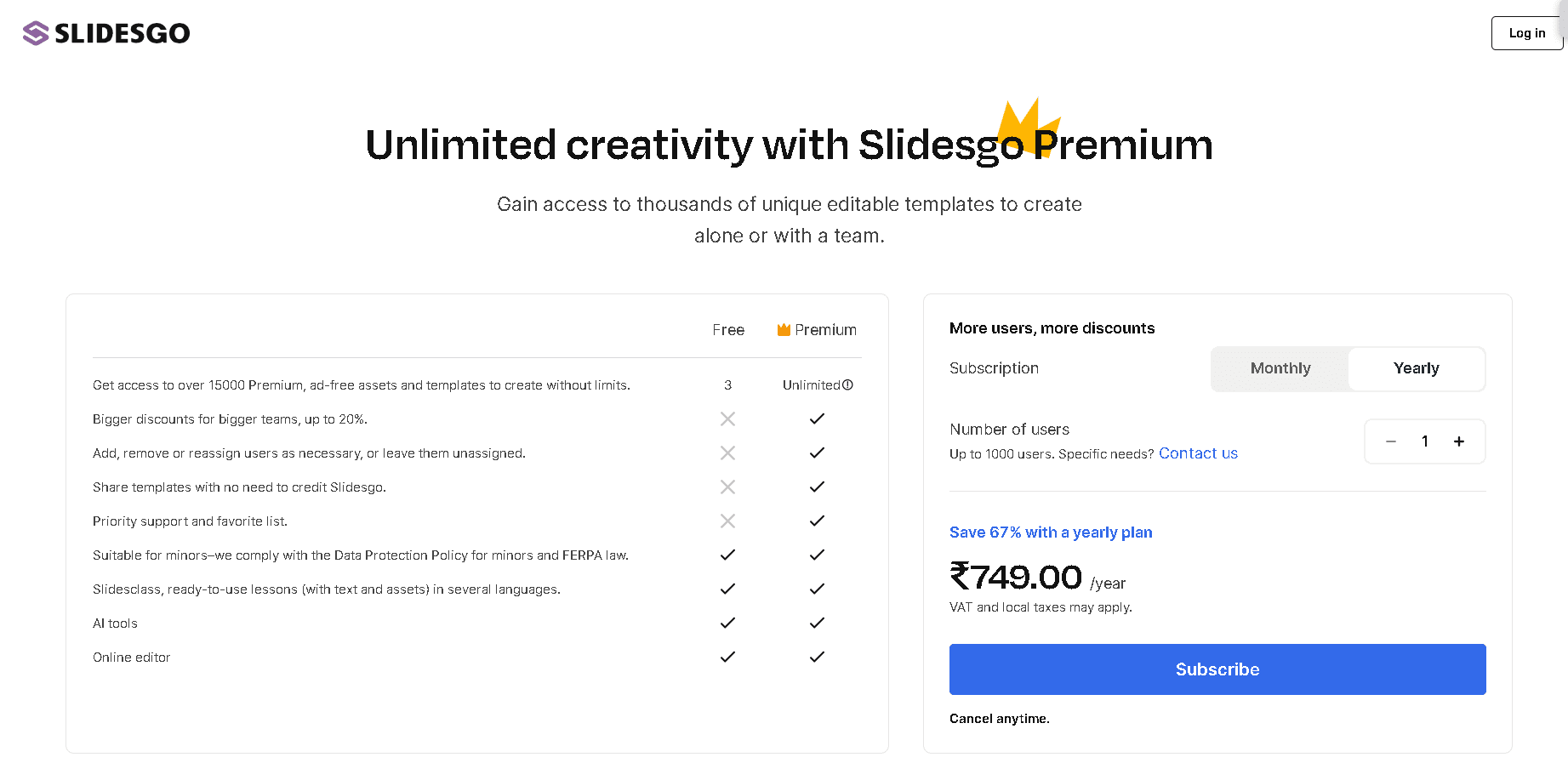This screenshot has height=763, width=1568.
Task: Open the Log in page
Action: [1526, 33]
